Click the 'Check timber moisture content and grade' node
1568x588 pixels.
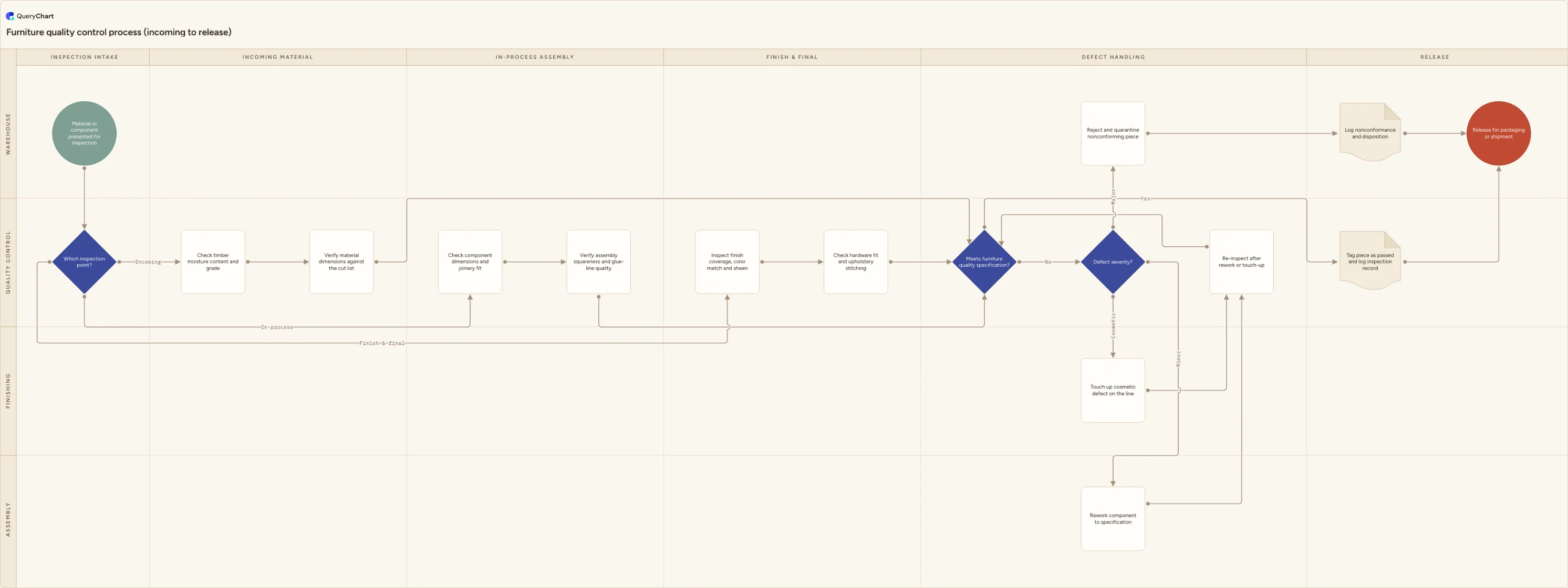click(213, 261)
